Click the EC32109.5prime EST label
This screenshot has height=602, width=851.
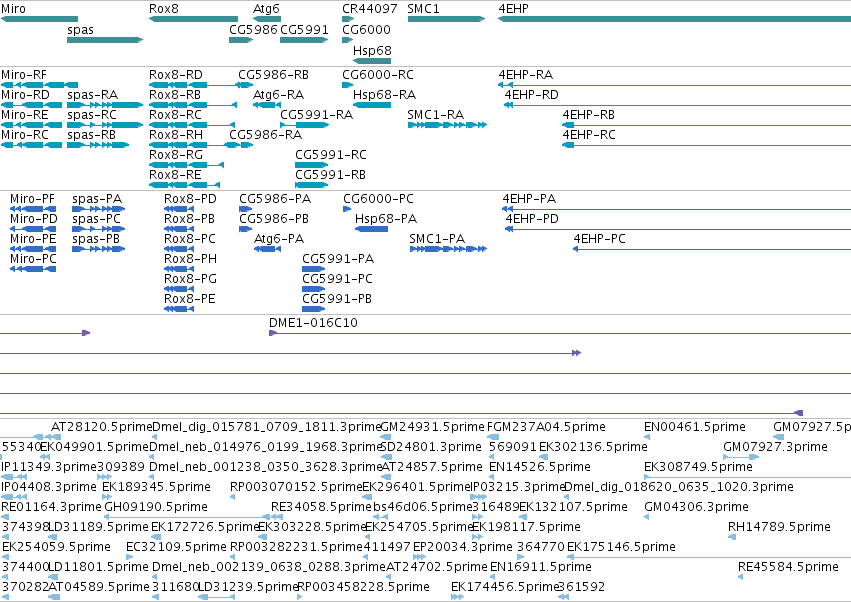click(x=176, y=547)
